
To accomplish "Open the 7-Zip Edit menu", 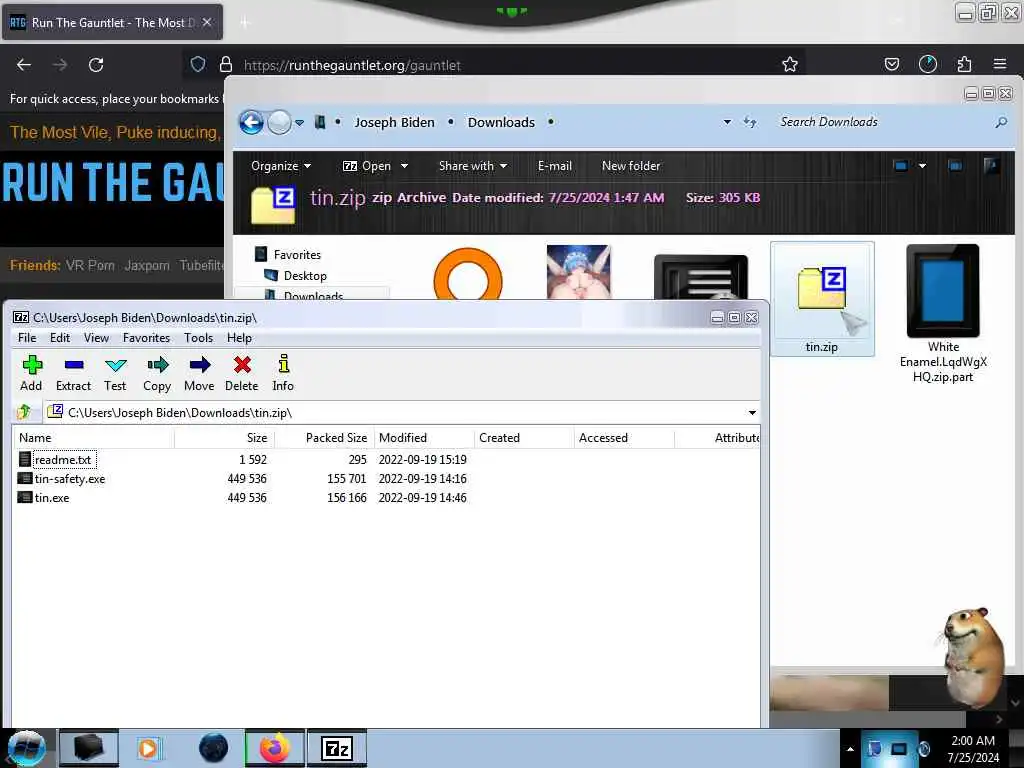I will (x=59, y=338).
